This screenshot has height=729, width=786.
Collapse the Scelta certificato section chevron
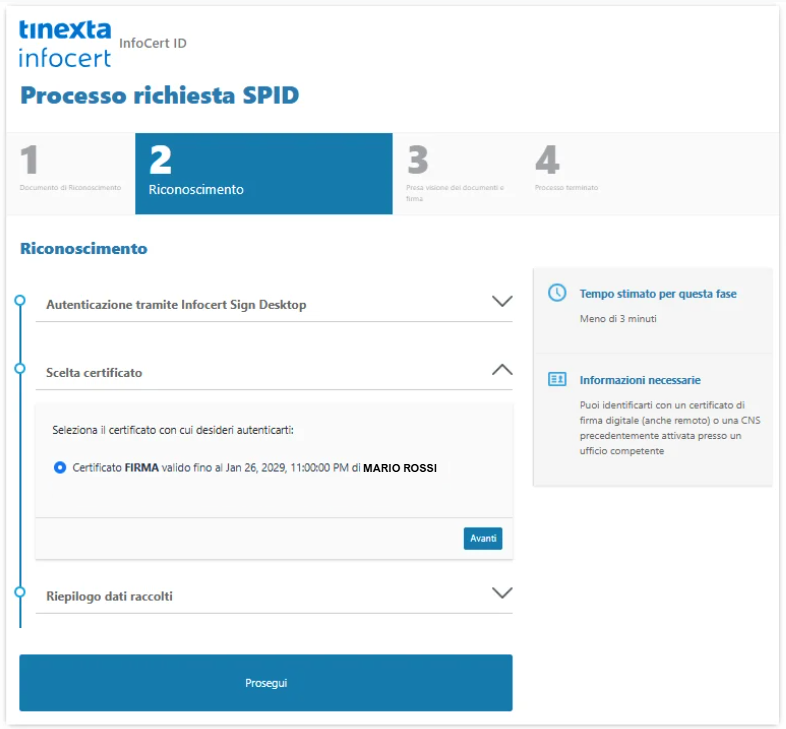pos(502,370)
